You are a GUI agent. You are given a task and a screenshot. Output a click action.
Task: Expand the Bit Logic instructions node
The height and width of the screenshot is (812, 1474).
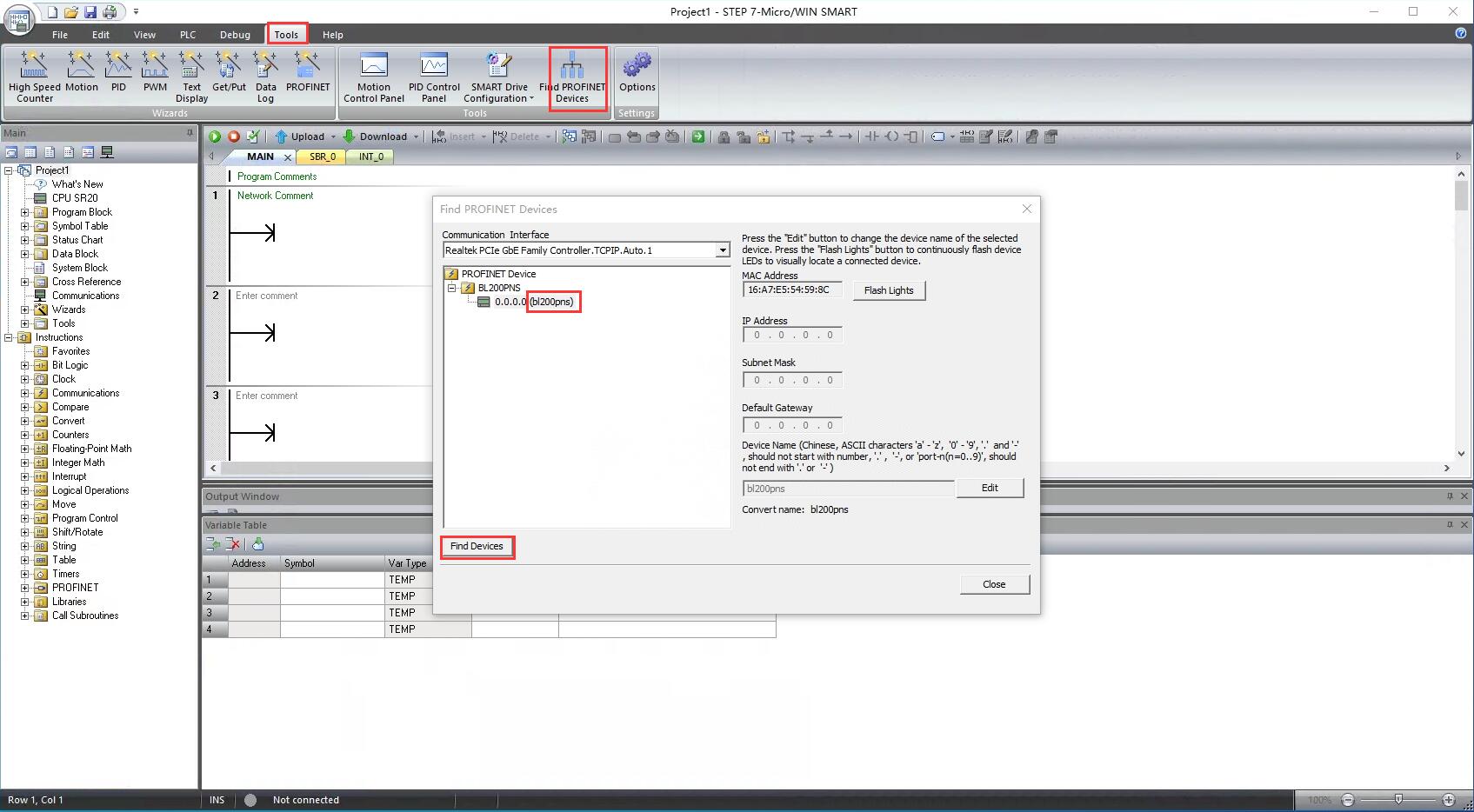point(25,365)
